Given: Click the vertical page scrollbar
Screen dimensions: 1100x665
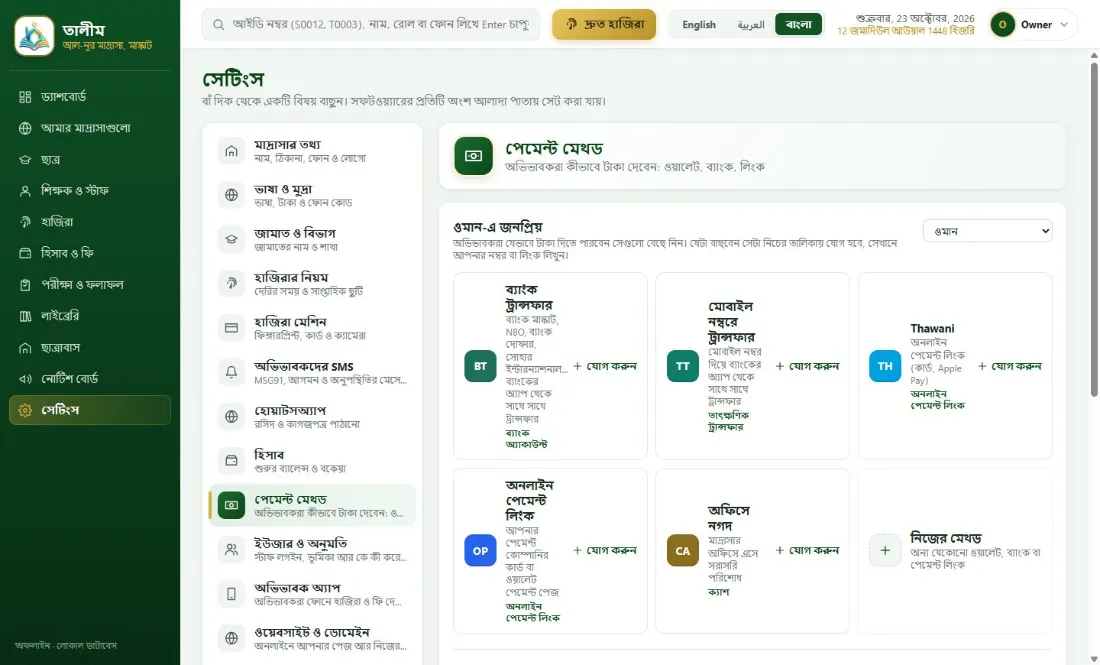Looking at the screenshot, I should (1094, 229).
